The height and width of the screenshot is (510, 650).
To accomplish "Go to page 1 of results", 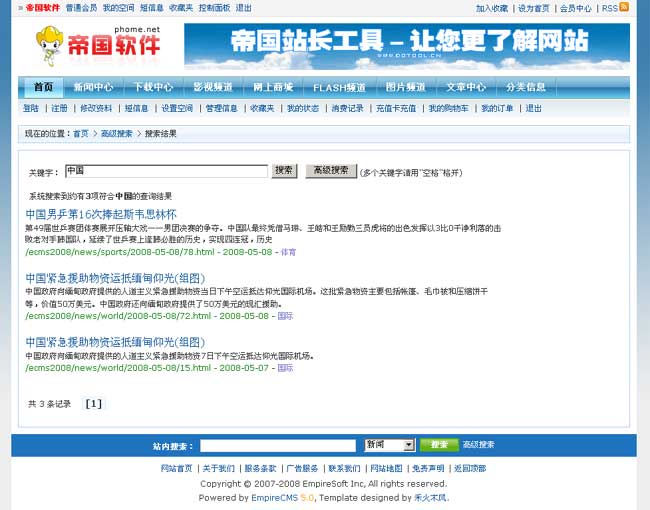I will pyautogui.click(x=93, y=404).
